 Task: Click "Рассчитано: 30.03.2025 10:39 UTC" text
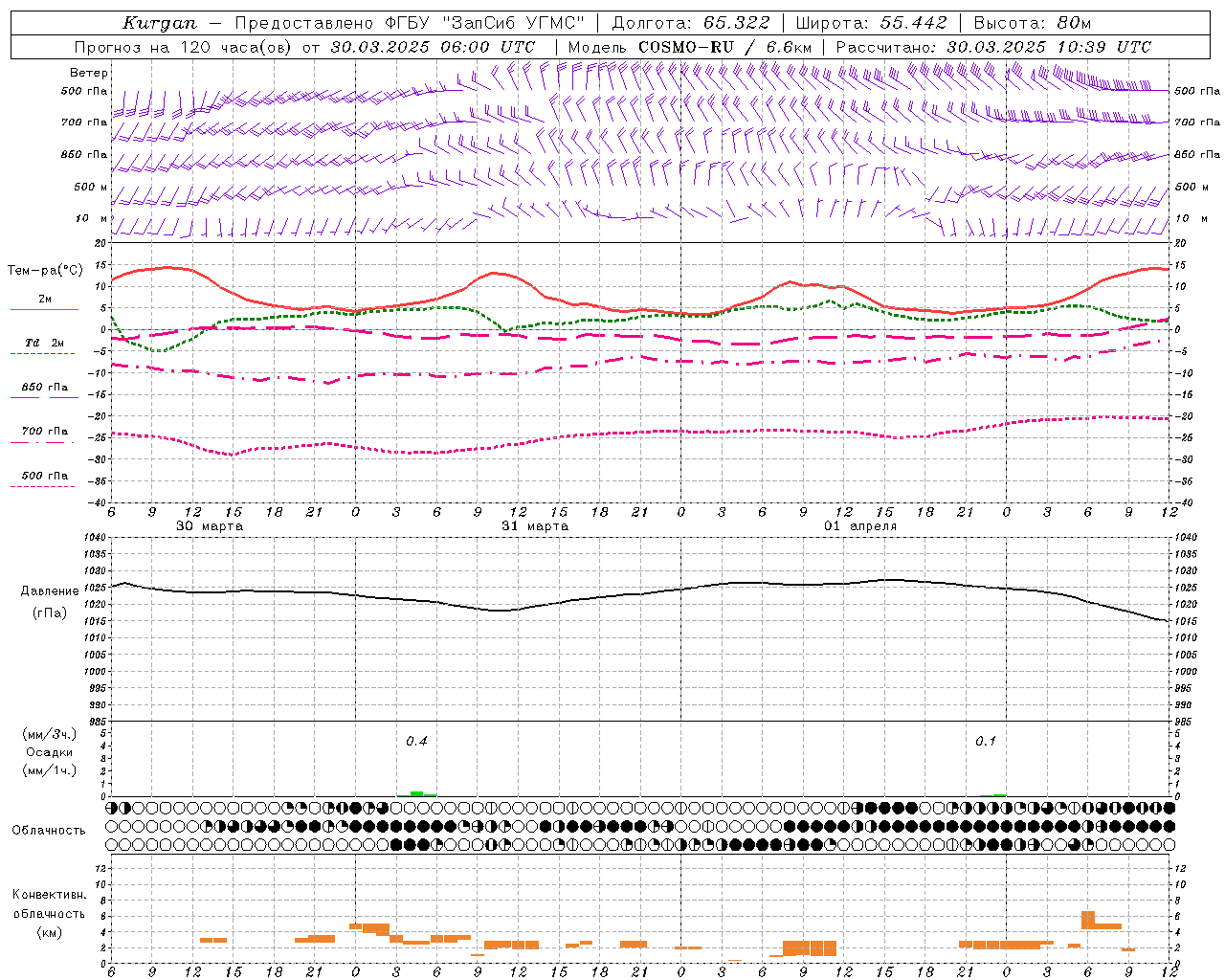point(993,47)
